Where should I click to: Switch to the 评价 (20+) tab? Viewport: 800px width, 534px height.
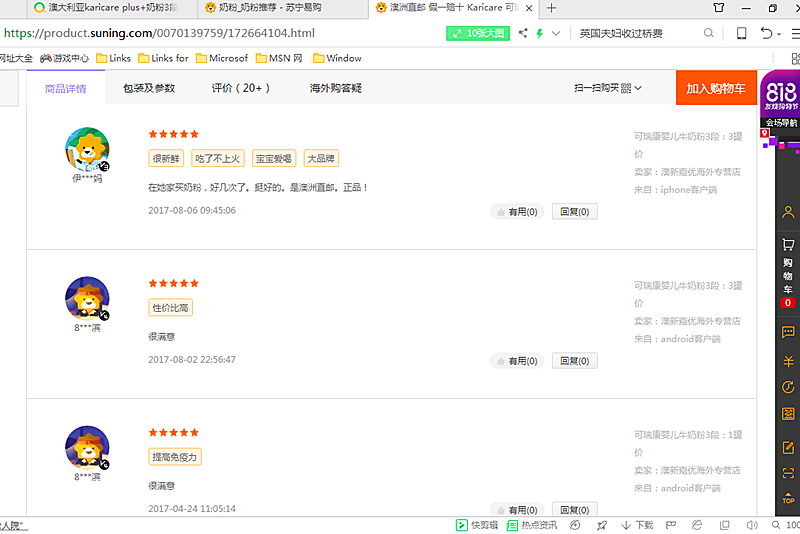click(x=241, y=88)
